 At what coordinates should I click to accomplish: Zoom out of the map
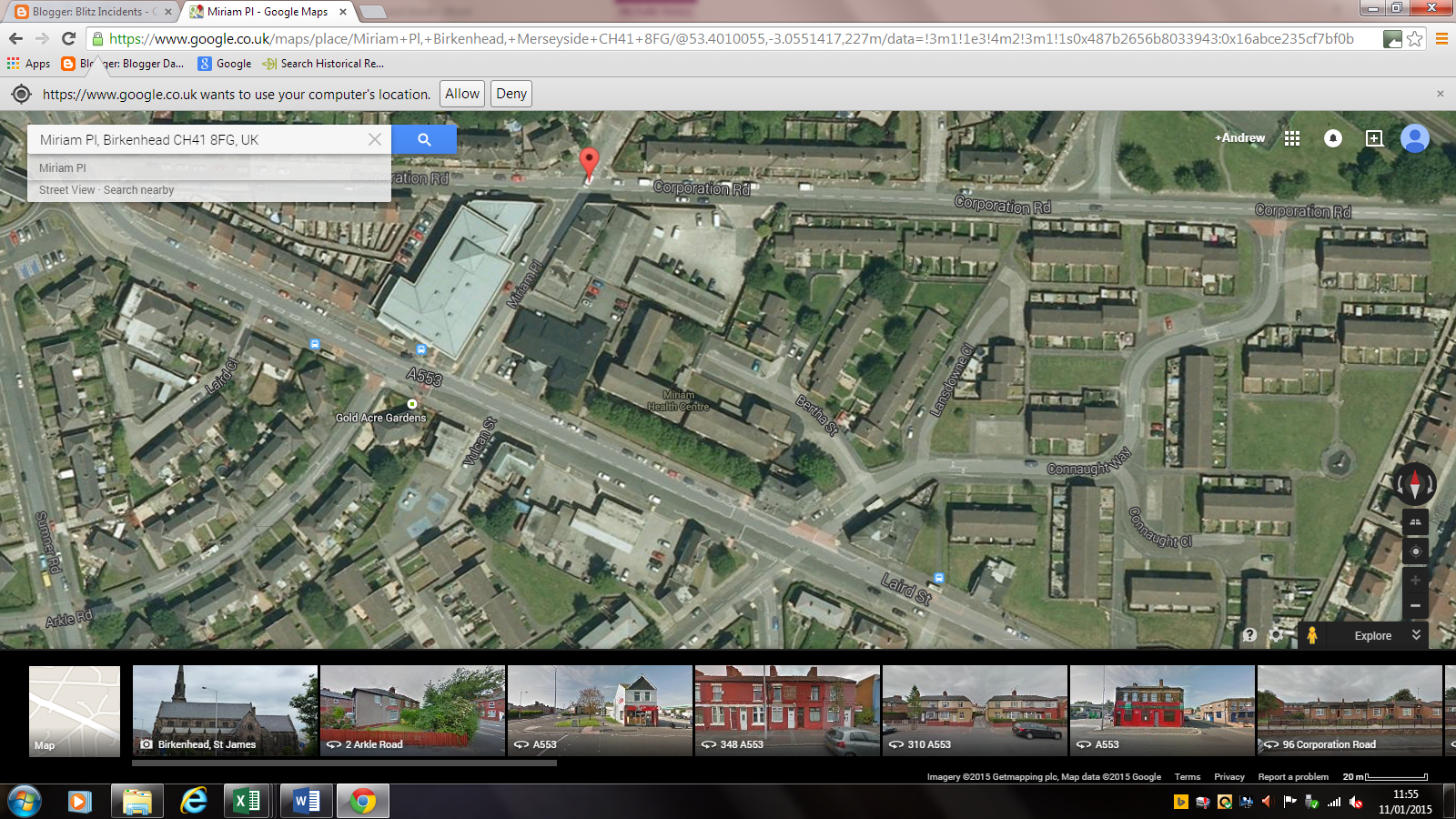pyautogui.click(x=1415, y=606)
